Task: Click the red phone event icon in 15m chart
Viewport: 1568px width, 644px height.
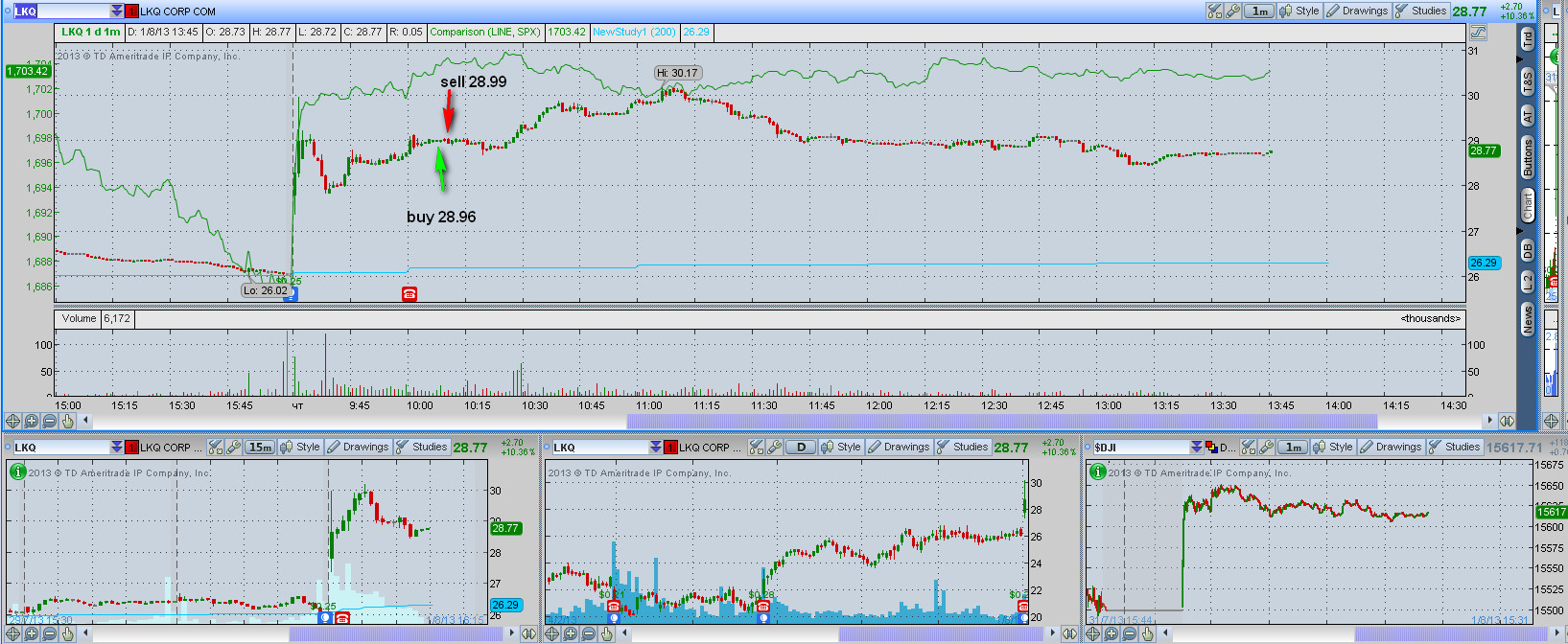Action: point(342,618)
